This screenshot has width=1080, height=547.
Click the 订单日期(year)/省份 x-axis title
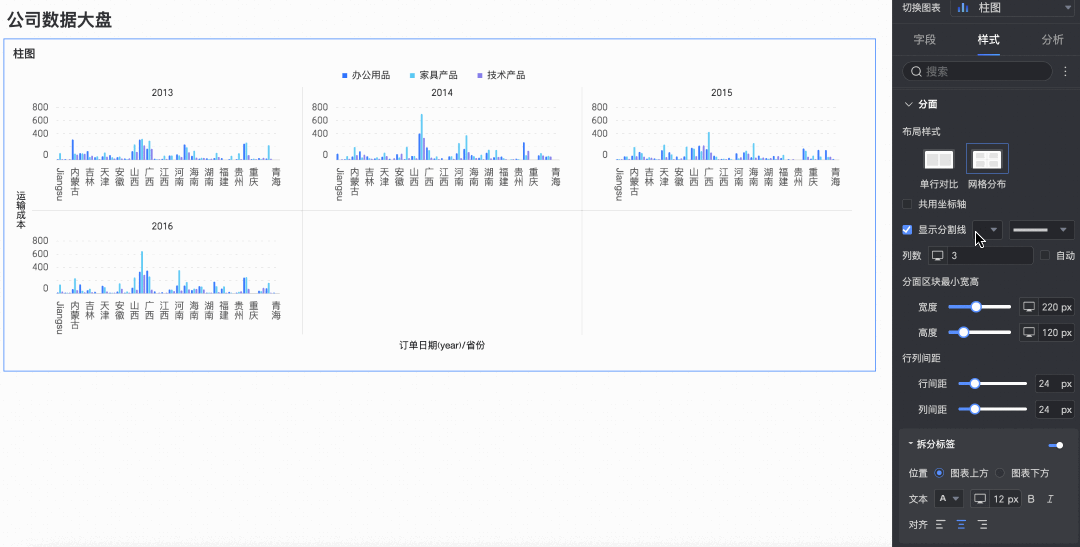point(442,345)
